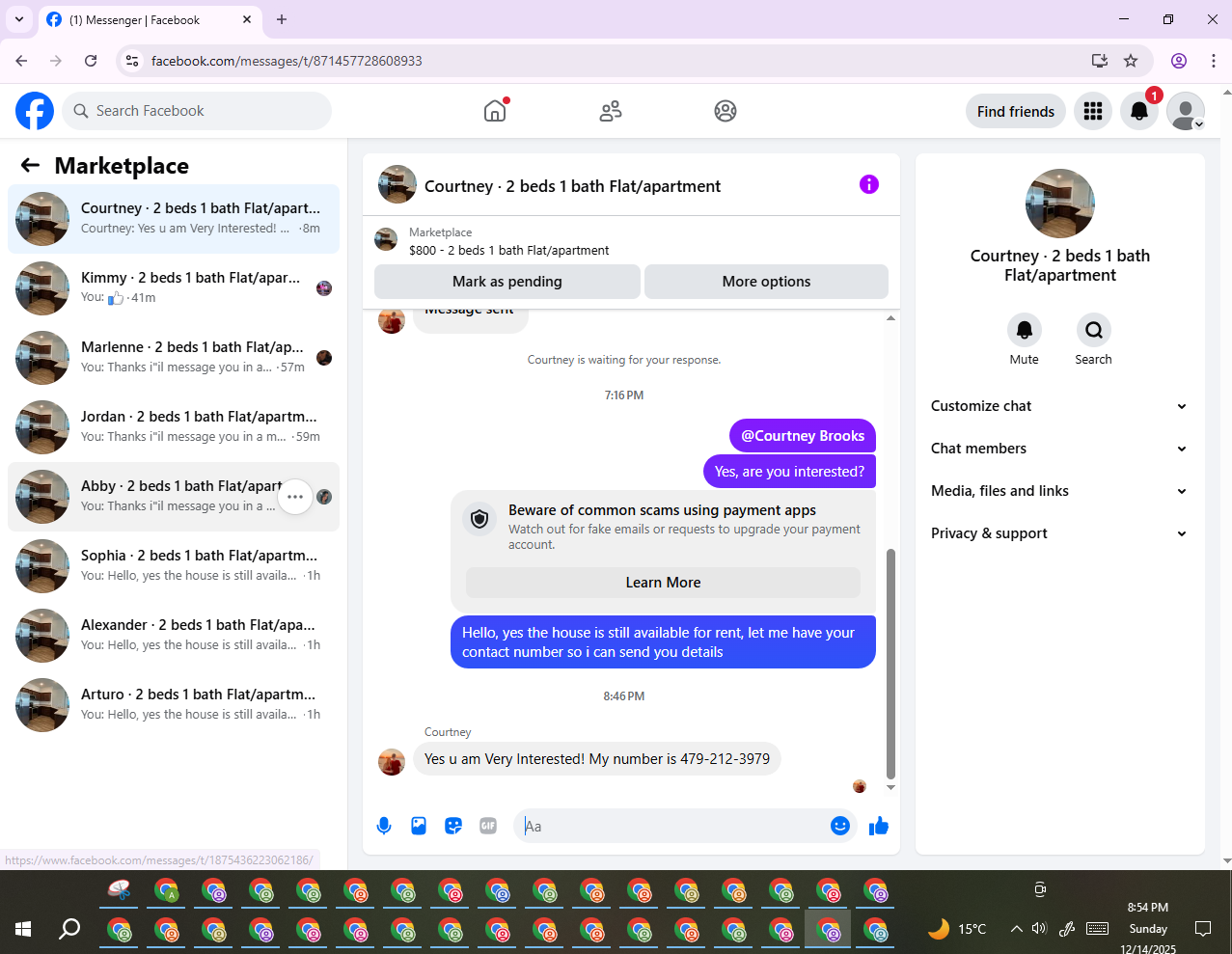Open the Chrome profile icon
Image resolution: width=1232 pixels, height=954 pixels.
click(1179, 61)
